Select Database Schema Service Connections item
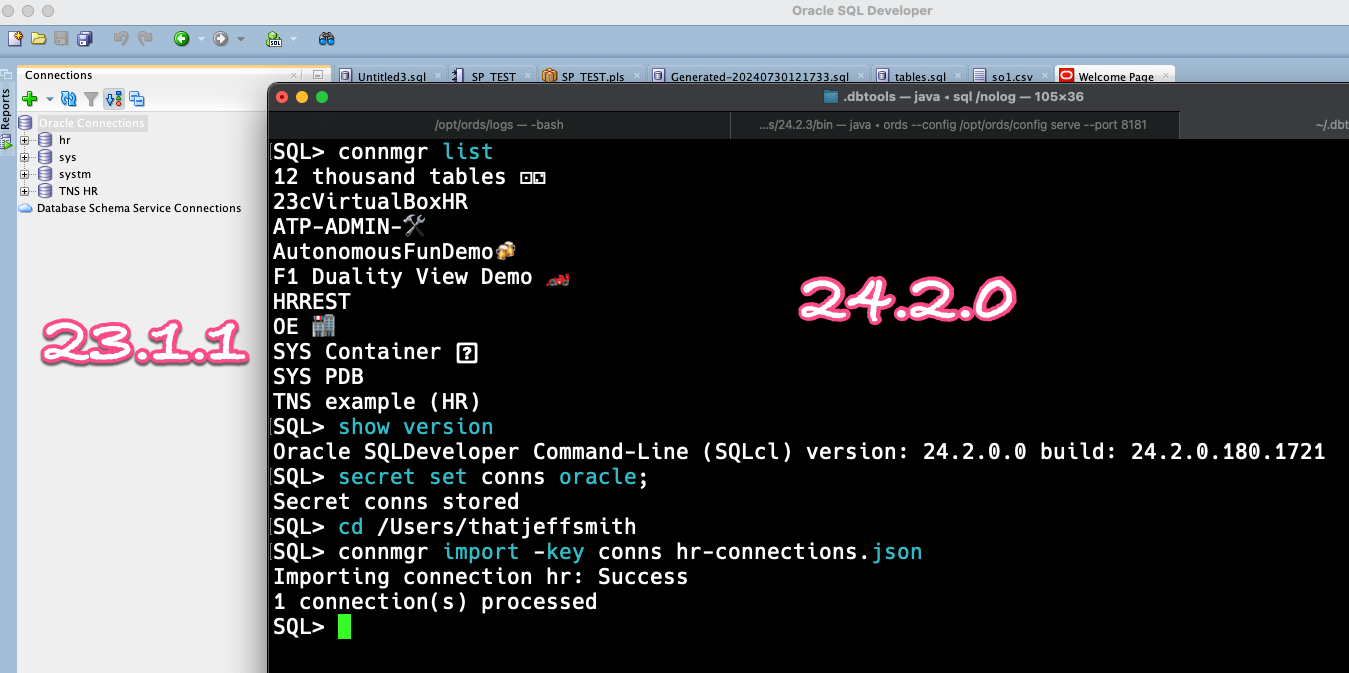 click(138, 208)
